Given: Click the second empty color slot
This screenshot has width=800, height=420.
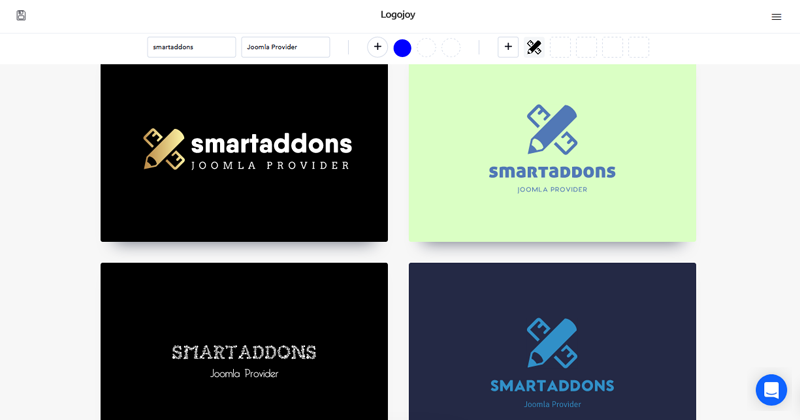Looking at the screenshot, I should click(451, 48).
